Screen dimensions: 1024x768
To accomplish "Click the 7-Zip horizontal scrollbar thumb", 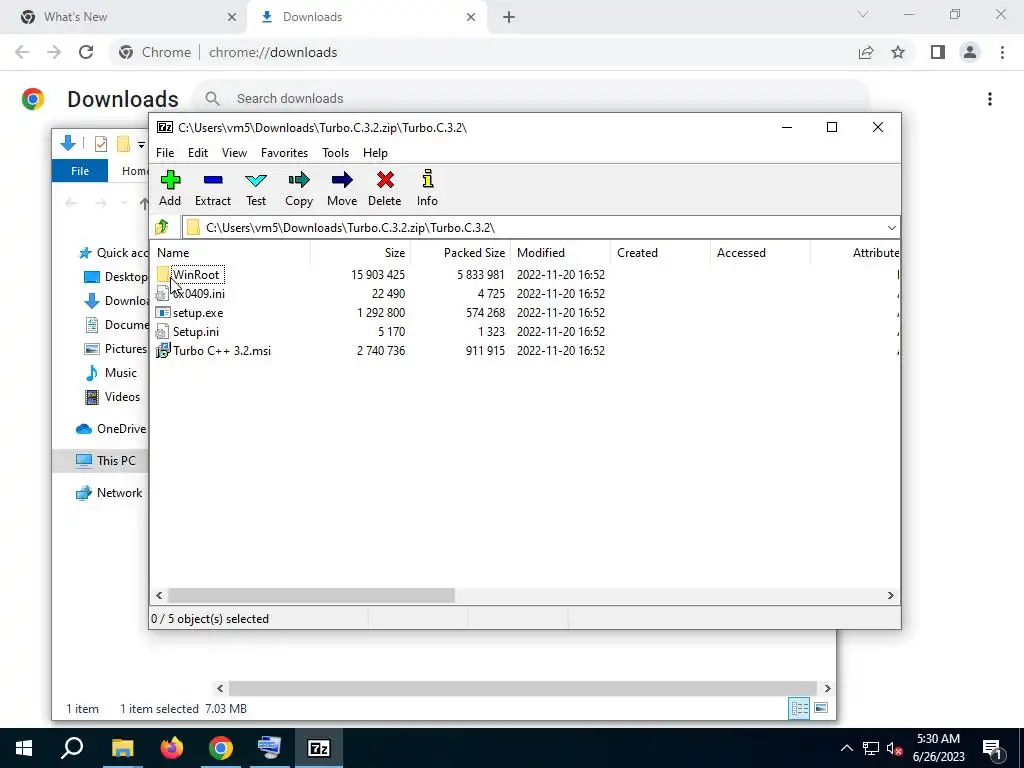I will click(312, 596).
